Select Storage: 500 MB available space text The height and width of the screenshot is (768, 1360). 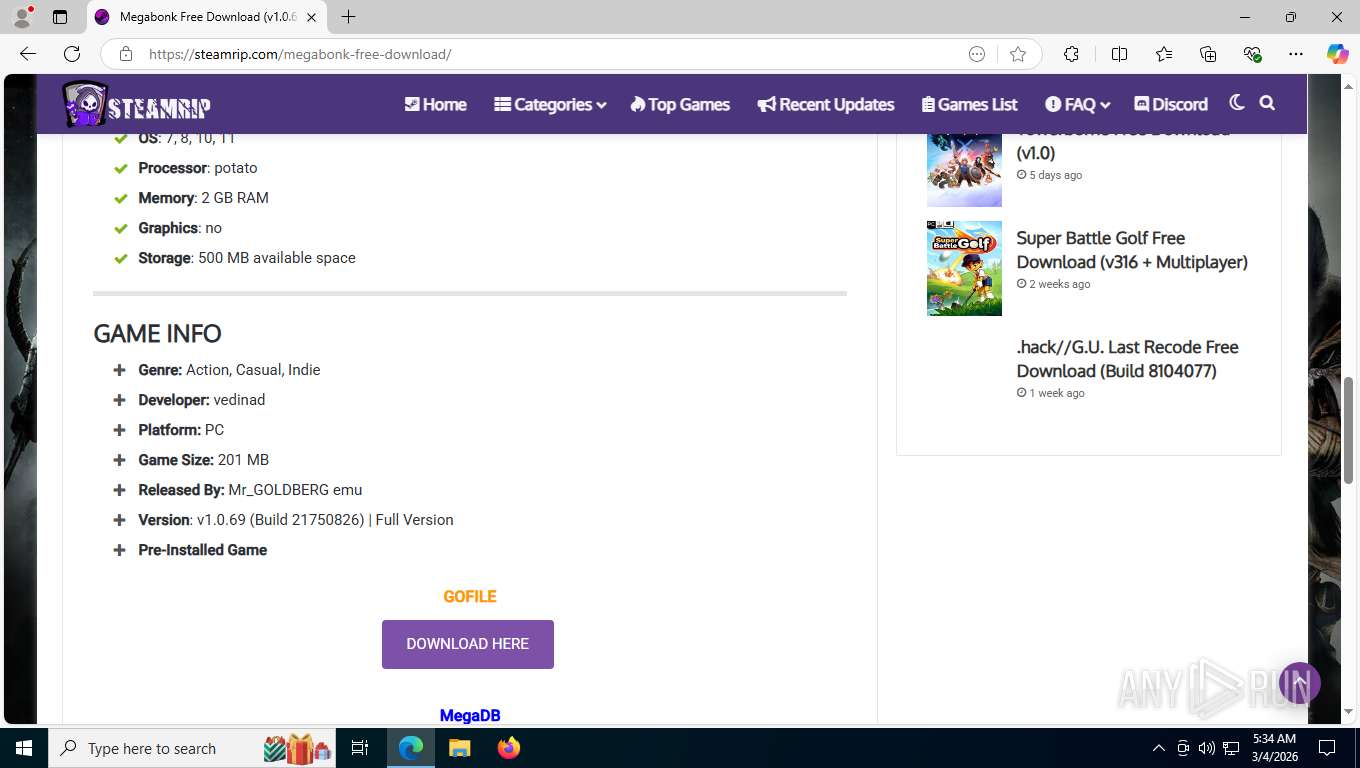click(247, 258)
